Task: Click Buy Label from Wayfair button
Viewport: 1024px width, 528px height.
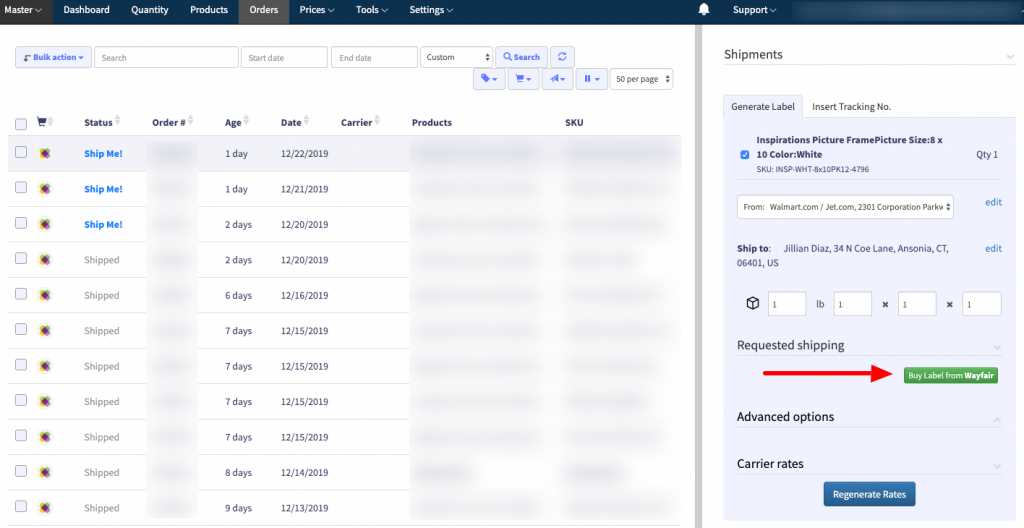Action: [x=951, y=375]
